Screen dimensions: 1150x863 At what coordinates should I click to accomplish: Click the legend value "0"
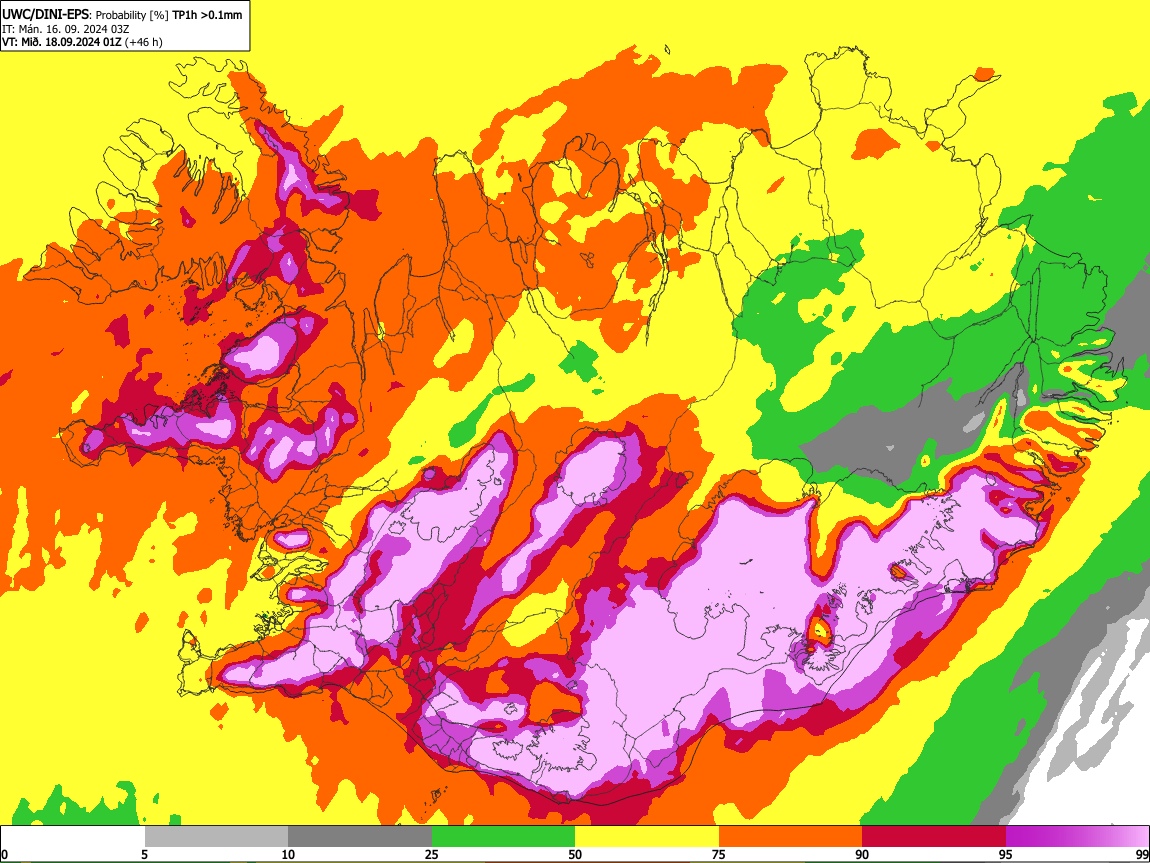coord(4,854)
